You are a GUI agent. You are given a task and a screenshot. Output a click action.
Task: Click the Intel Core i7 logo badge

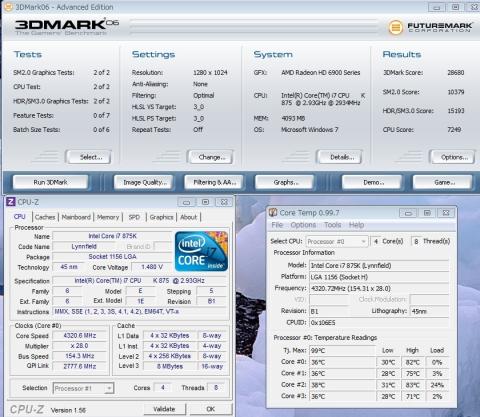[x=201, y=251]
